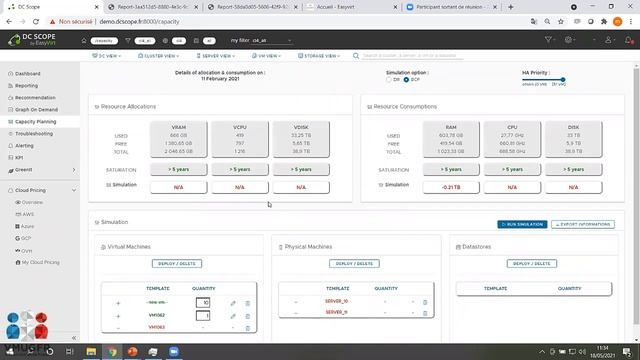640x360 pixels.
Task: Click the Export Informations button
Action: pyautogui.click(x=582, y=224)
